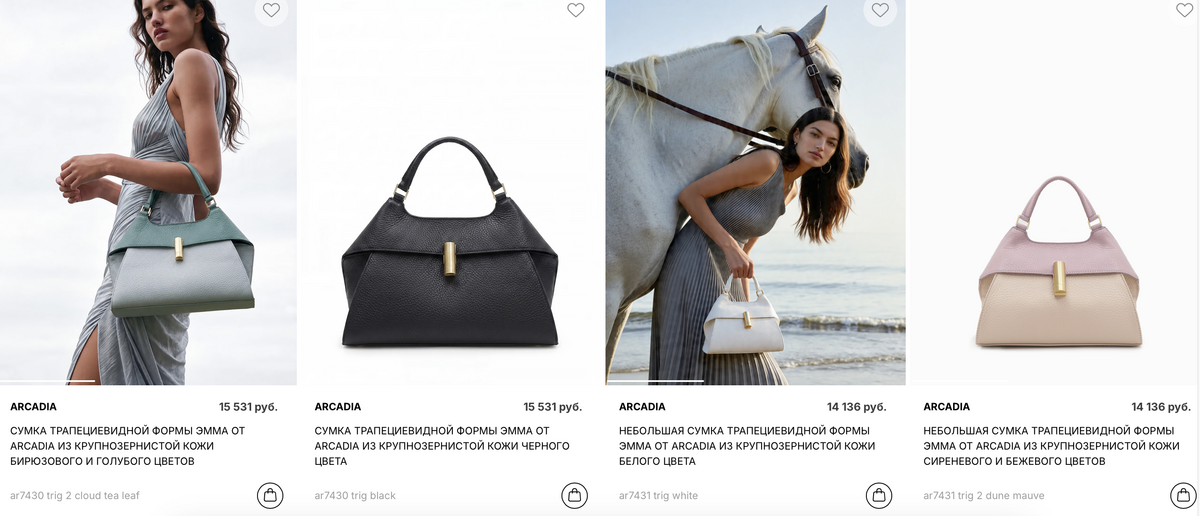The height and width of the screenshot is (516, 1200).
Task: Open the turquoise bag model photo
Action: coord(148,192)
